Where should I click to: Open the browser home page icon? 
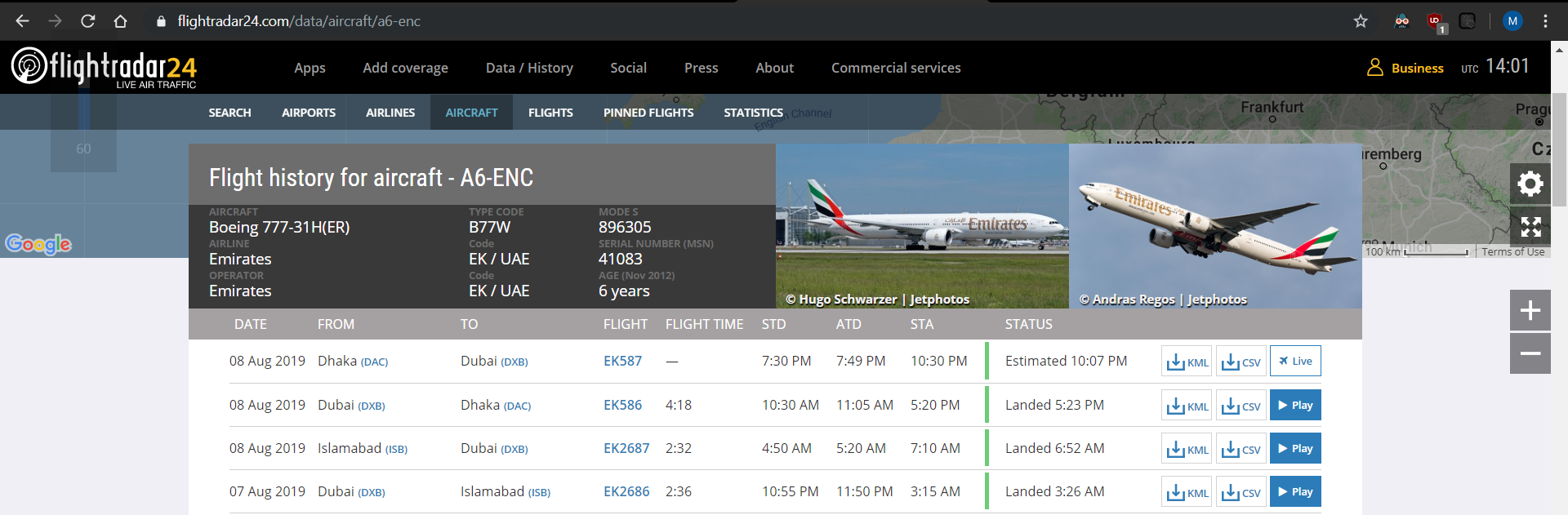tap(120, 21)
